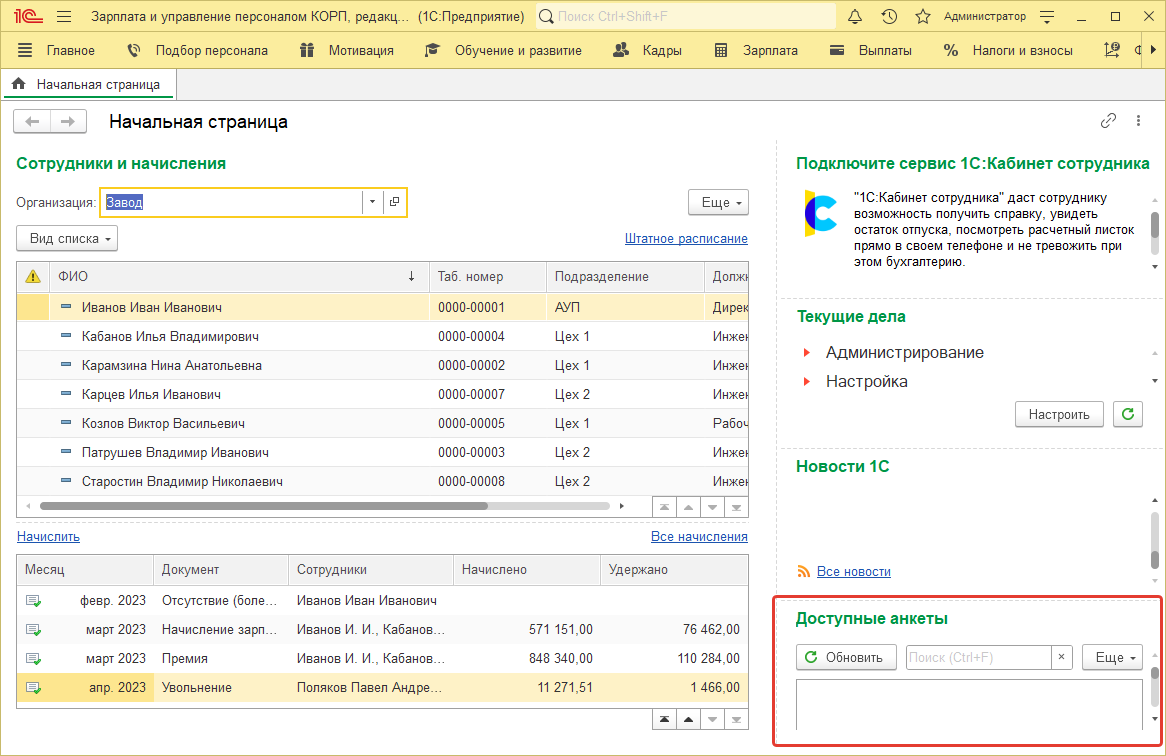The image size is (1166, 756).
Task: Open the Обучение и развитие section
Action: (x=518, y=51)
